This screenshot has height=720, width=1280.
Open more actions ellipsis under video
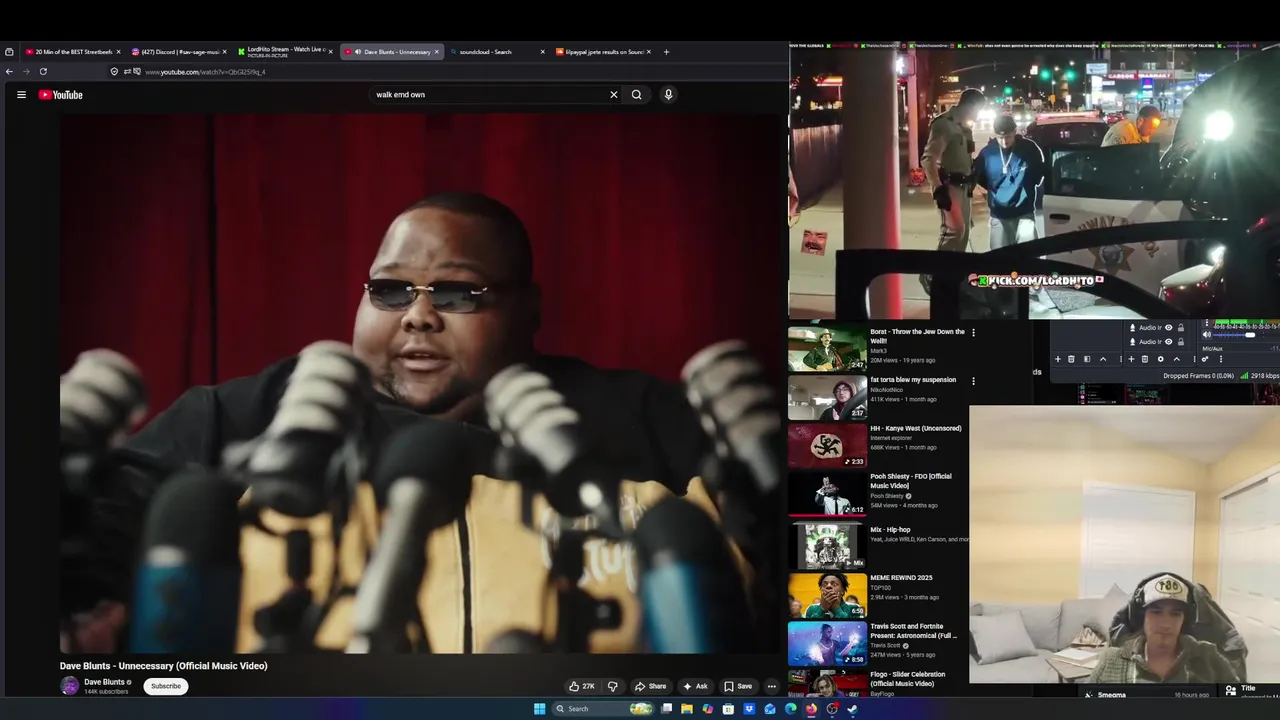point(771,686)
